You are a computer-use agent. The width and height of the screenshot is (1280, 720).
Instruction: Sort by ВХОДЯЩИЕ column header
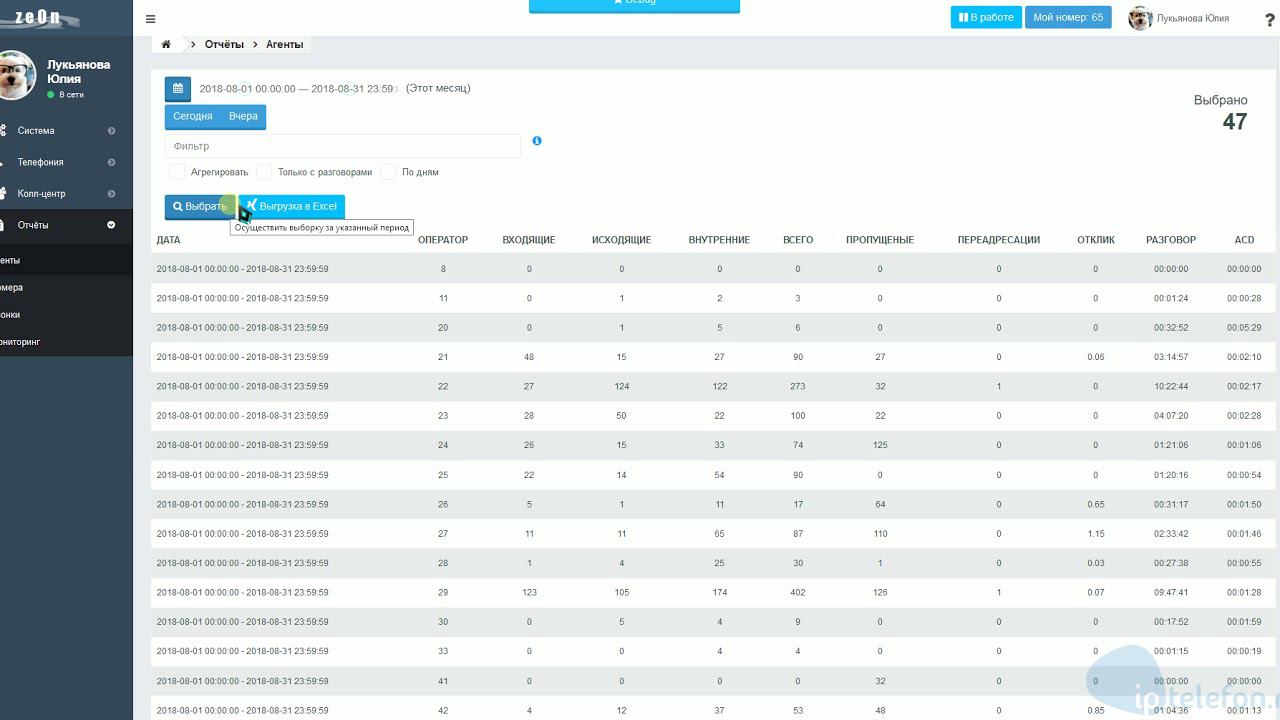pos(529,240)
